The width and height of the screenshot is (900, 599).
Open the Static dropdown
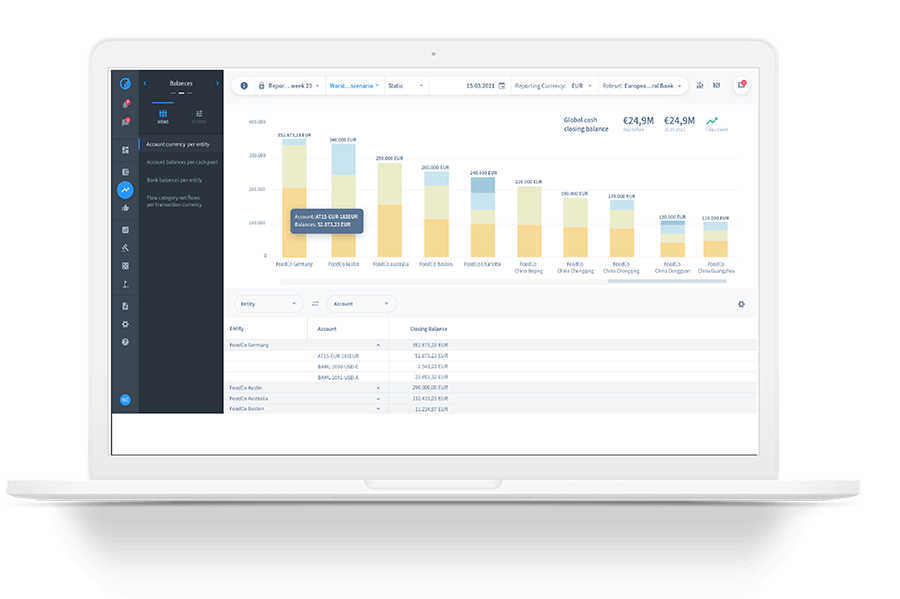tap(406, 86)
